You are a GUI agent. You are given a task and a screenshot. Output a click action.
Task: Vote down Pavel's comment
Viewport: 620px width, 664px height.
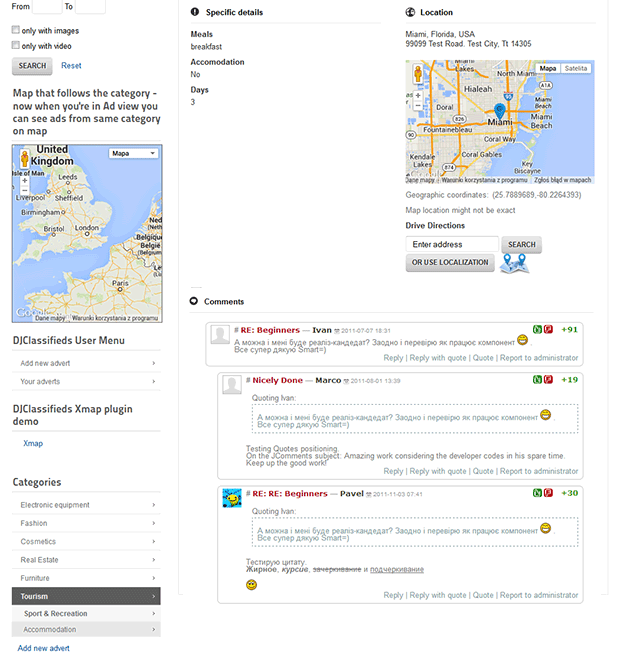[548, 492]
